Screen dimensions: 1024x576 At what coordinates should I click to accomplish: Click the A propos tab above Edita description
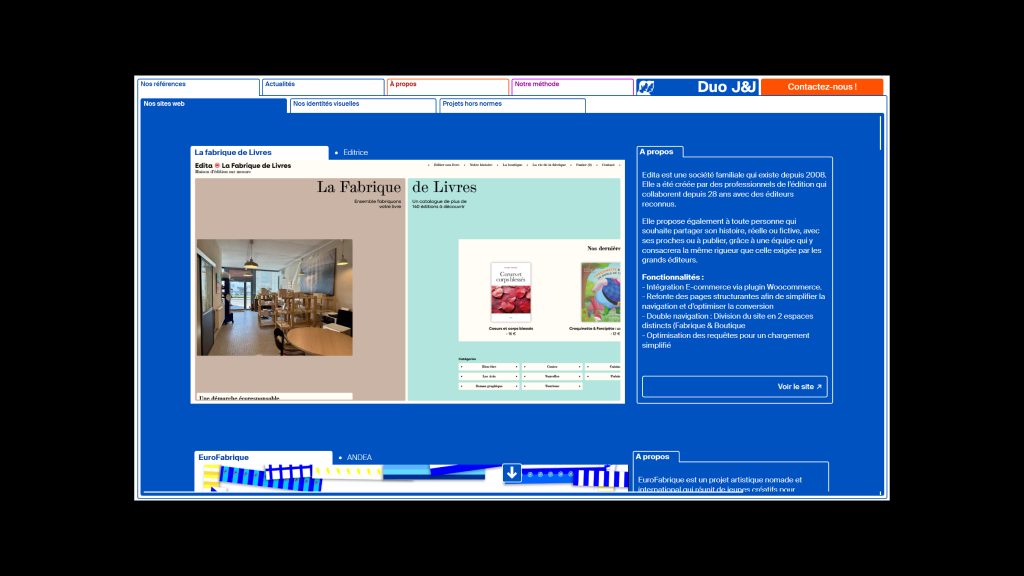tap(660, 152)
